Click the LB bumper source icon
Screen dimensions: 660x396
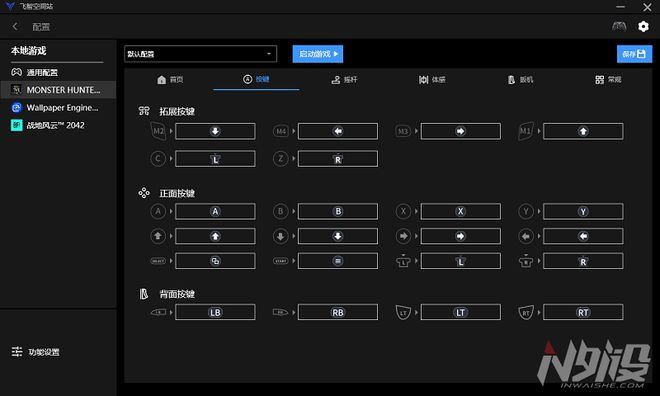[x=158, y=312]
